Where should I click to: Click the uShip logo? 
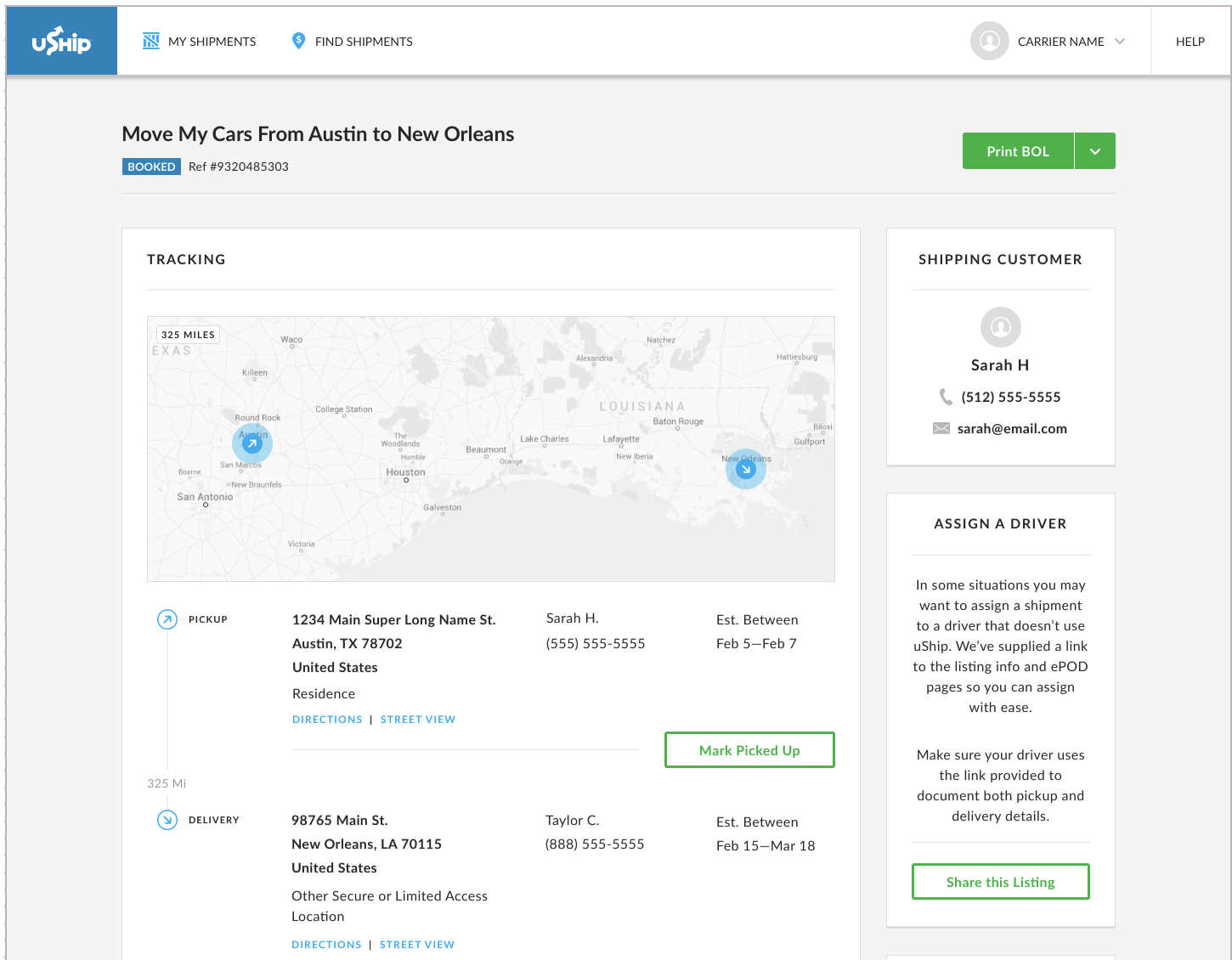pos(61,41)
